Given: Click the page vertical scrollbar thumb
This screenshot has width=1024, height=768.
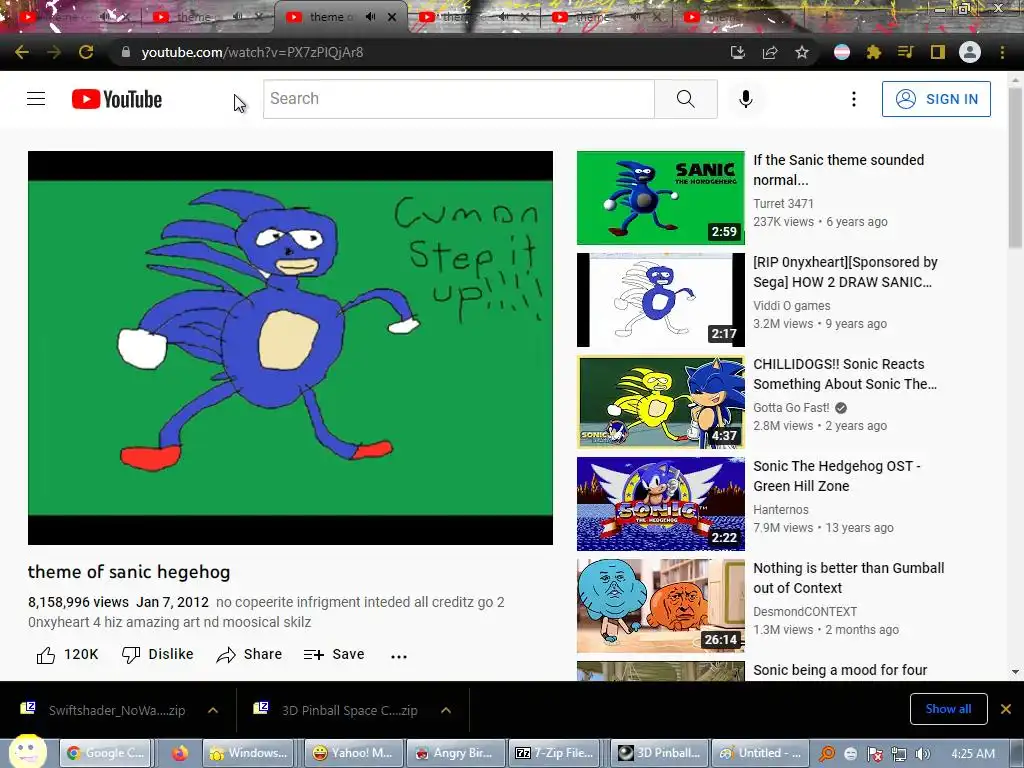Looking at the screenshot, I should (1015, 168).
